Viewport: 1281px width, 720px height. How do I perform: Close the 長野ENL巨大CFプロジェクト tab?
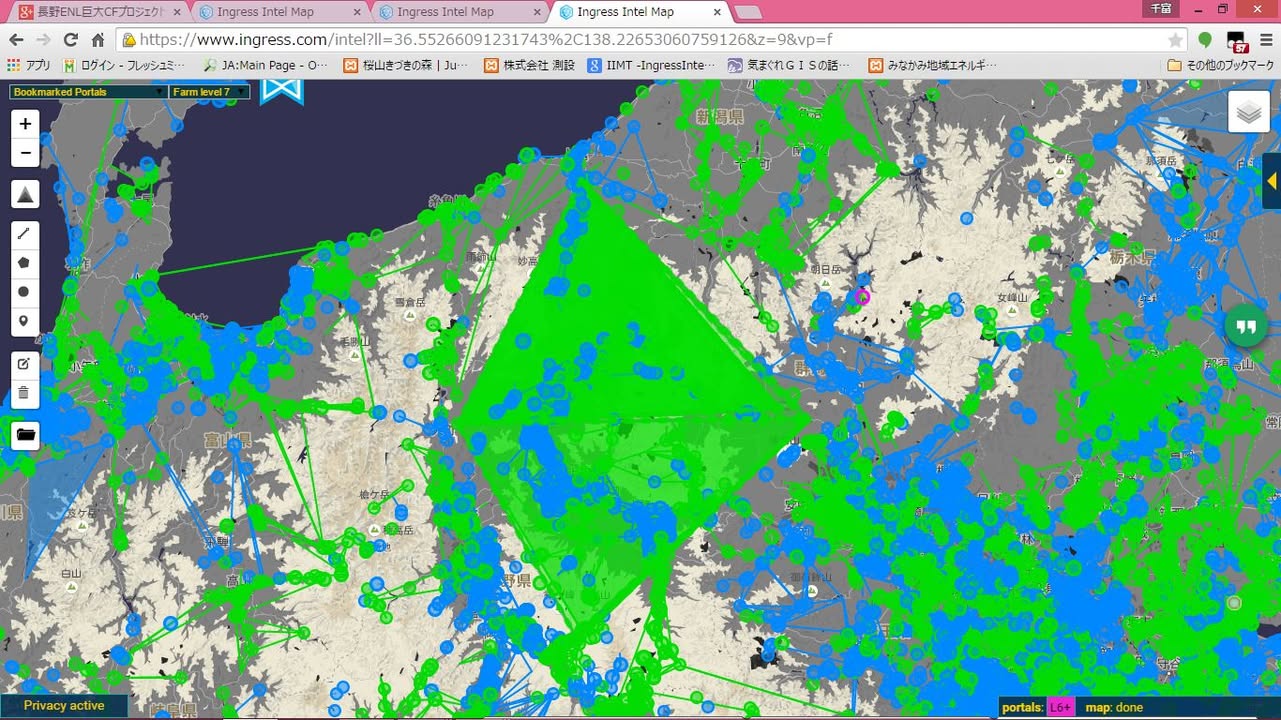coord(176,12)
